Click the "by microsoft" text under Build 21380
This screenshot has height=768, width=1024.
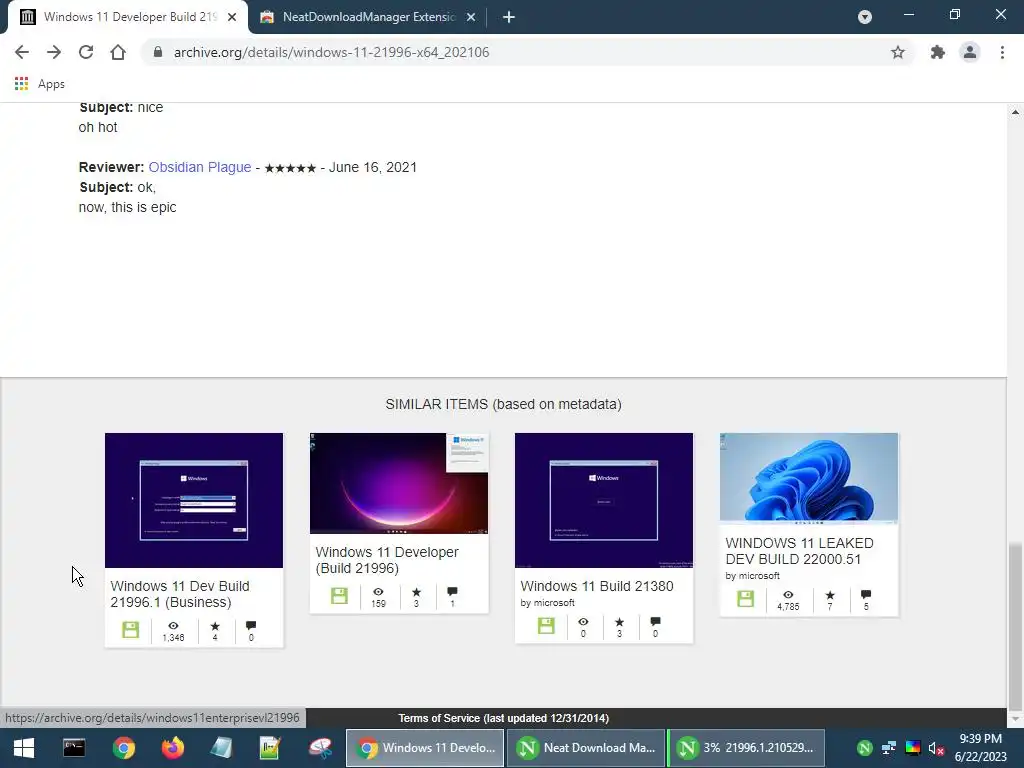pyautogui.click(x=547, y=603)
